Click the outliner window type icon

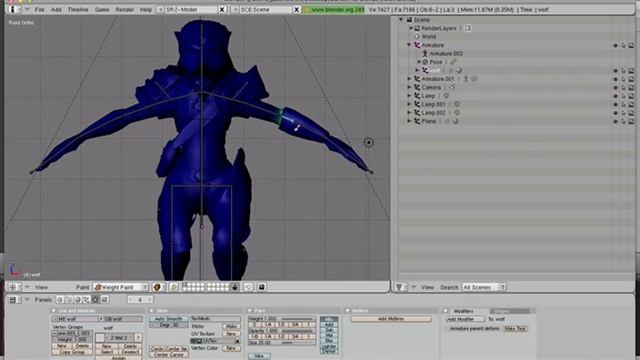coord(399,287)
